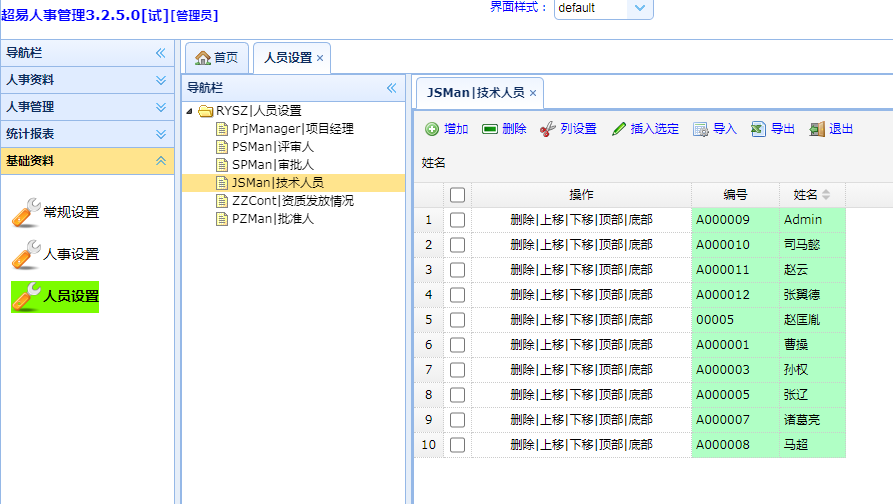Image resolution: width=893 pixels, height=504 pixels.
Task: Open PrjManager|项目经理 tree item
Action: (293, 129)
